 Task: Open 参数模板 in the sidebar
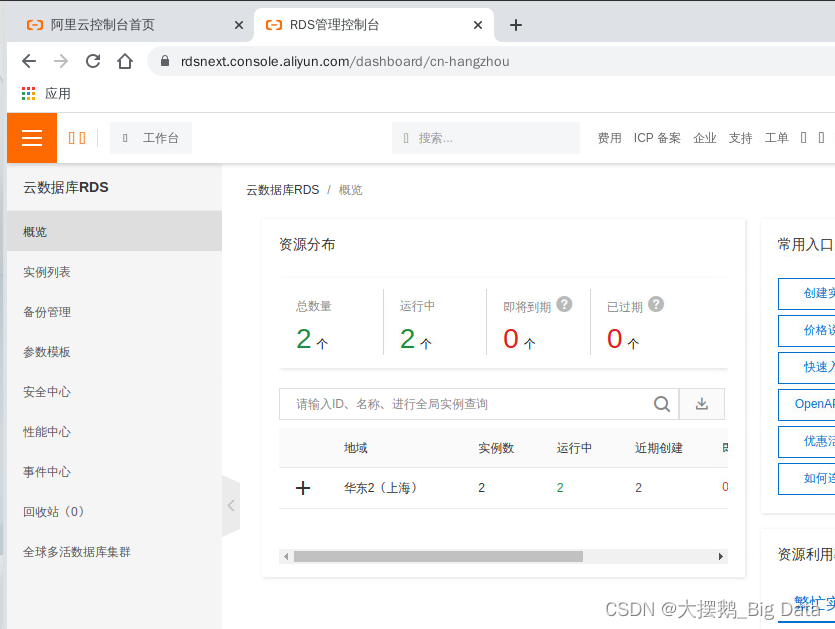click(114, 352)
